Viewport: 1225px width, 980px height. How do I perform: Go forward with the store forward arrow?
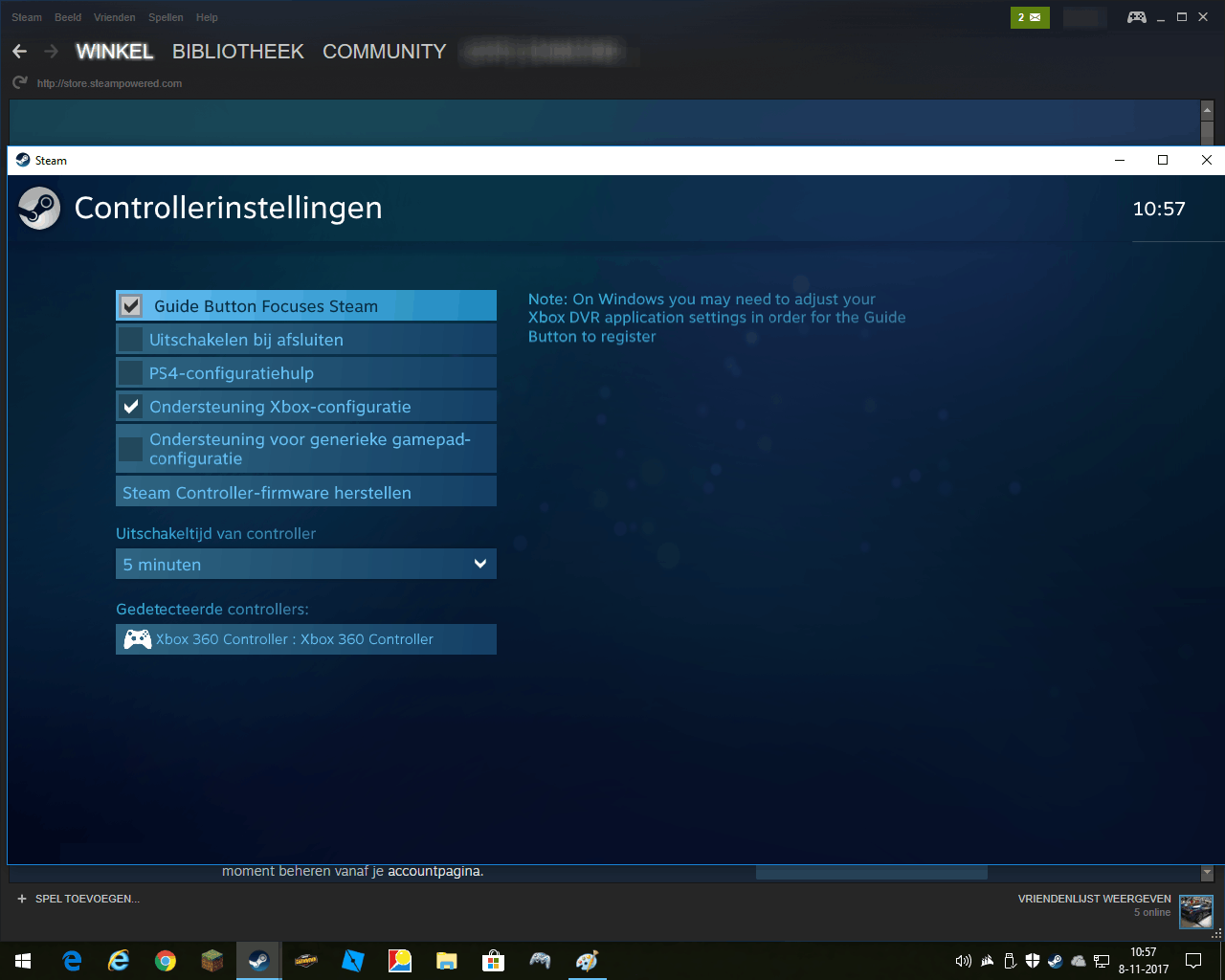tap(52, 52)
